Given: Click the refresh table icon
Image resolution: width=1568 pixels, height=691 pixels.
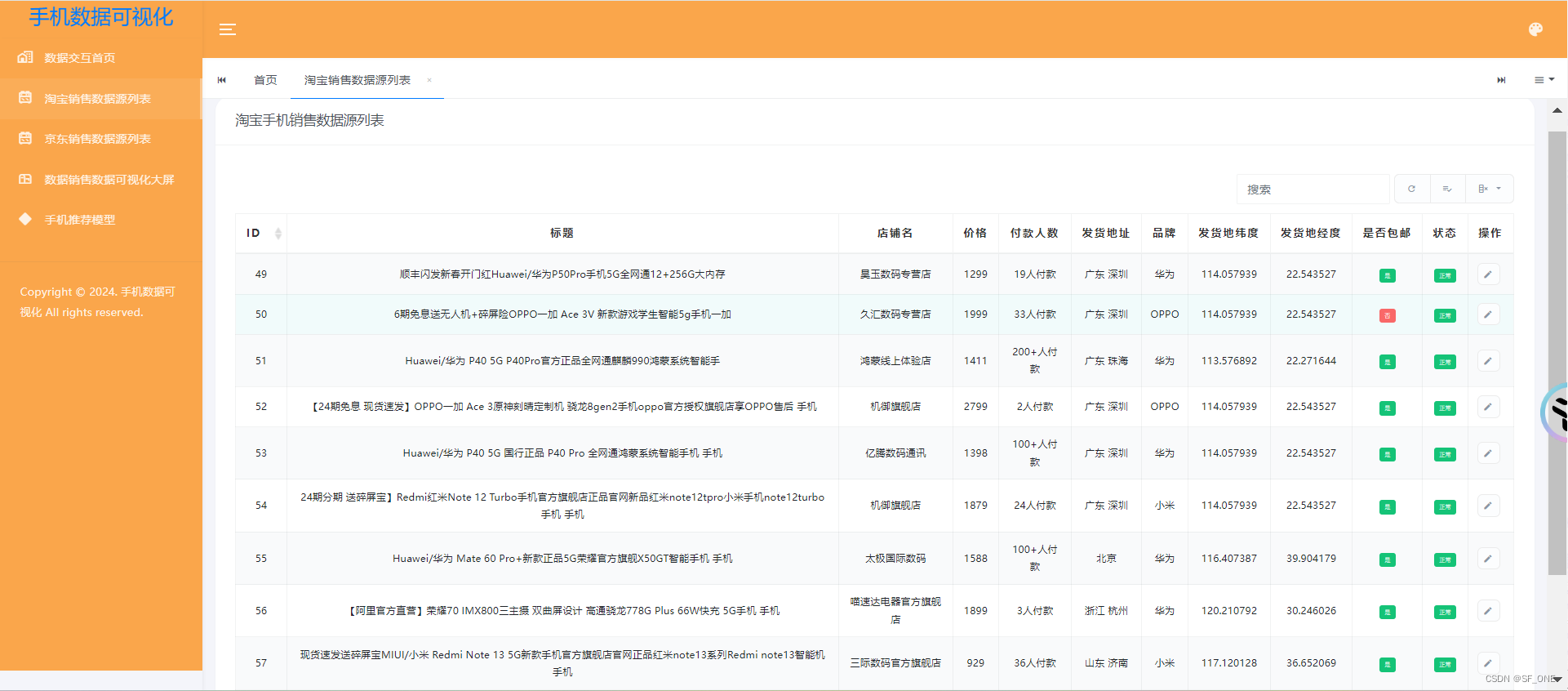Looking at the screenshot, I should pyautogui.click(x=1412, y=189).
